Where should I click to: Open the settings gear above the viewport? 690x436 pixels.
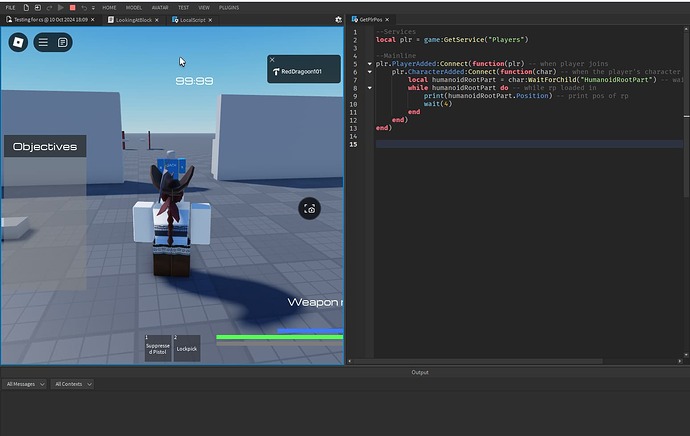click(339, 19)
